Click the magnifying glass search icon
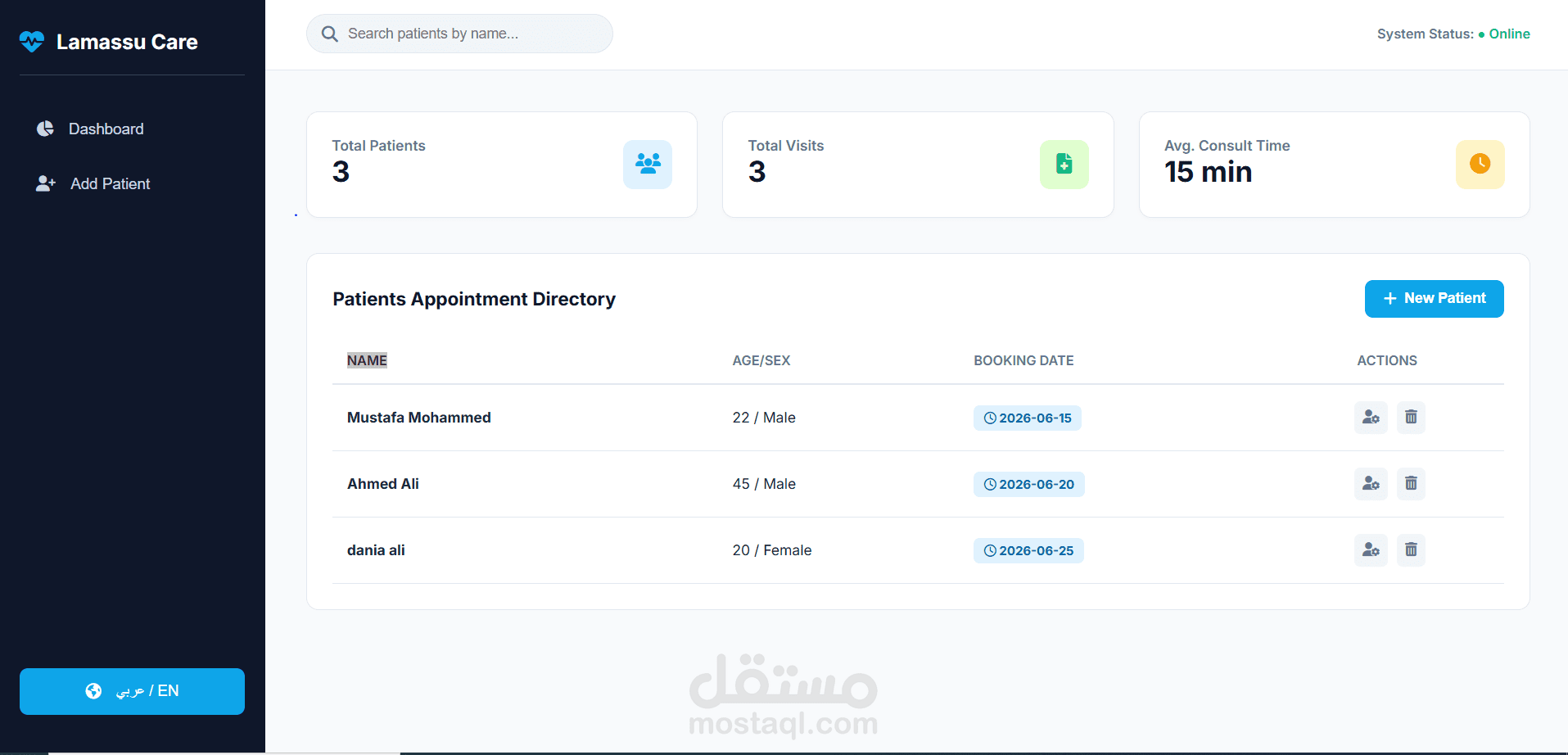 click(x=330, y=34)
